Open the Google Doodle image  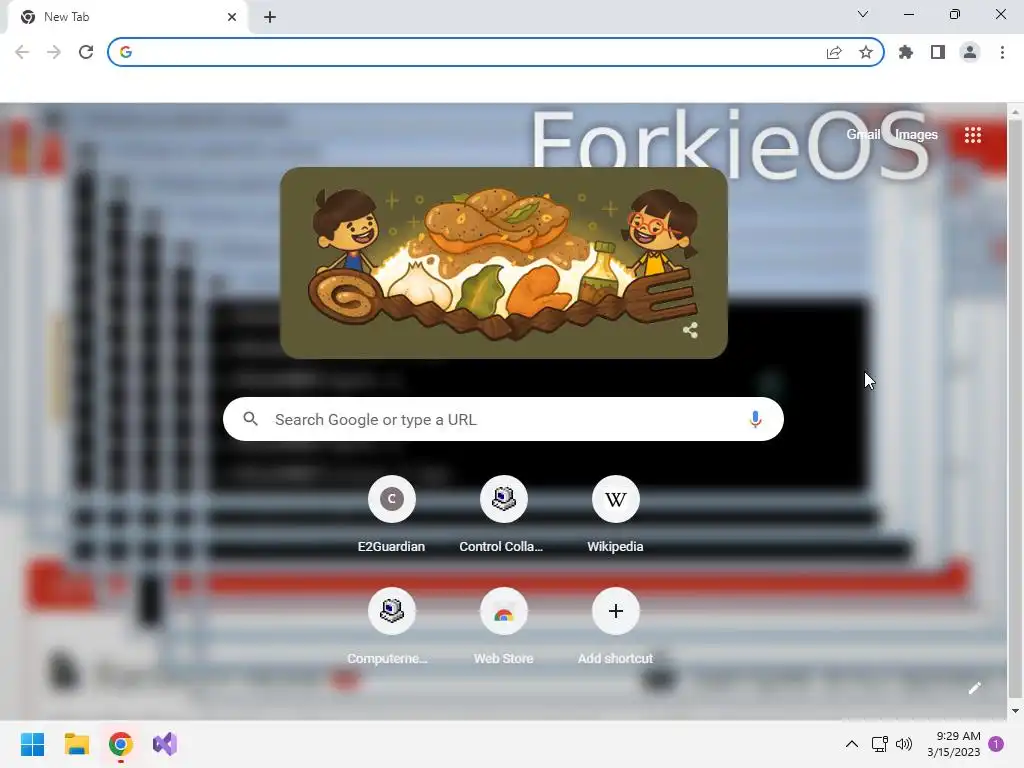[x=504, y=263]
